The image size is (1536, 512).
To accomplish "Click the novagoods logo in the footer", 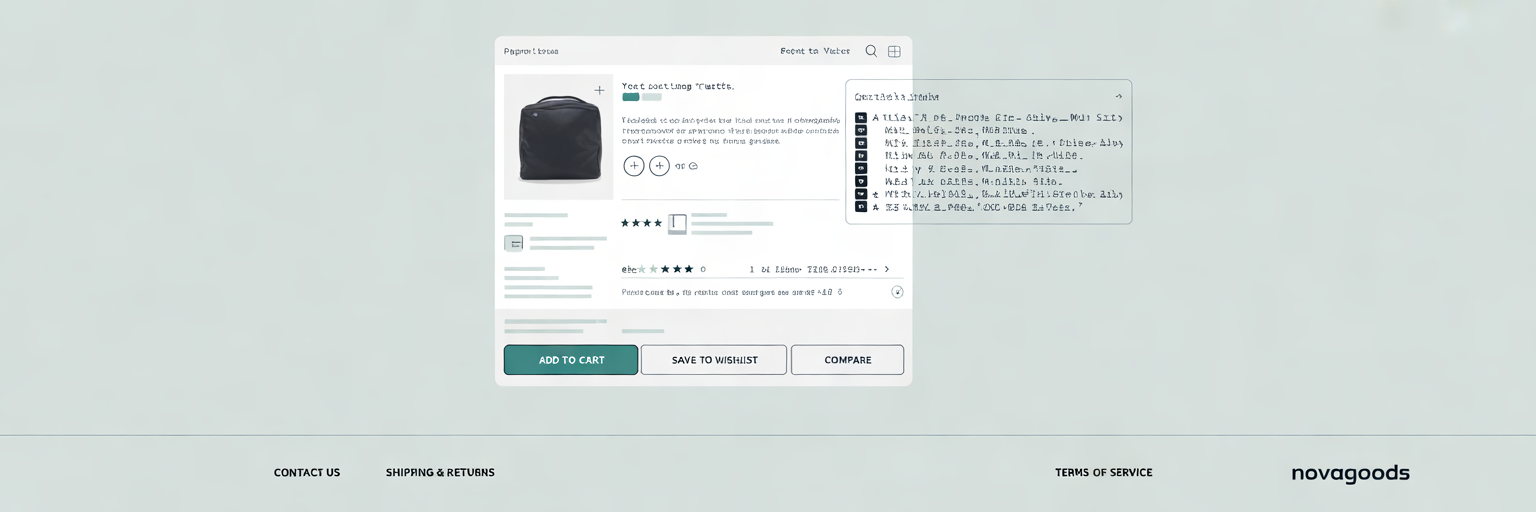I will (1351, 474).
